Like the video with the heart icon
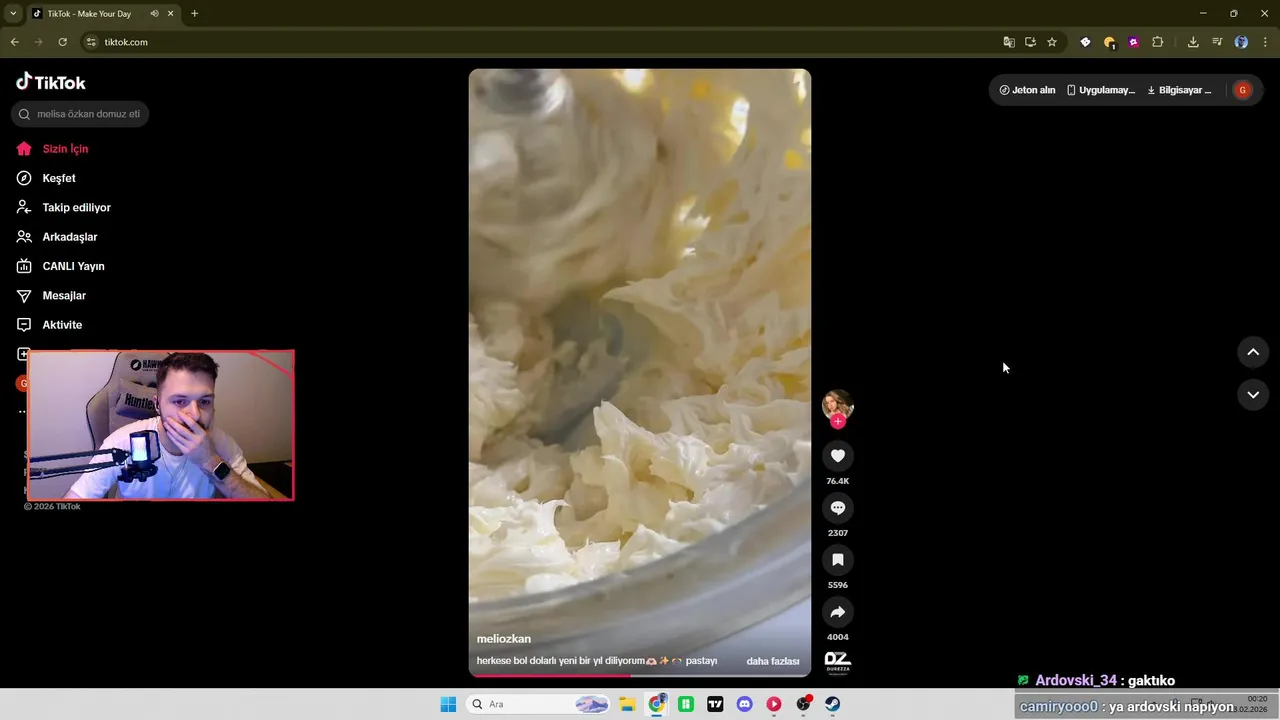 click(838, 456)
